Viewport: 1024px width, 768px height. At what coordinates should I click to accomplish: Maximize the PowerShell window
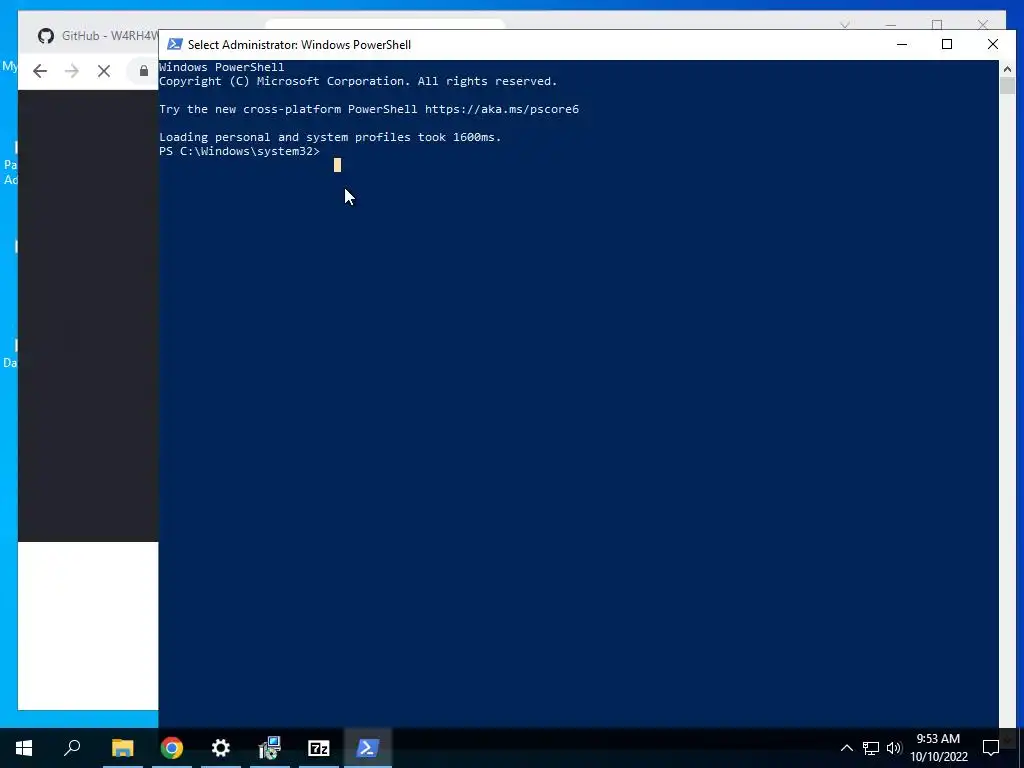click(947, 44)
